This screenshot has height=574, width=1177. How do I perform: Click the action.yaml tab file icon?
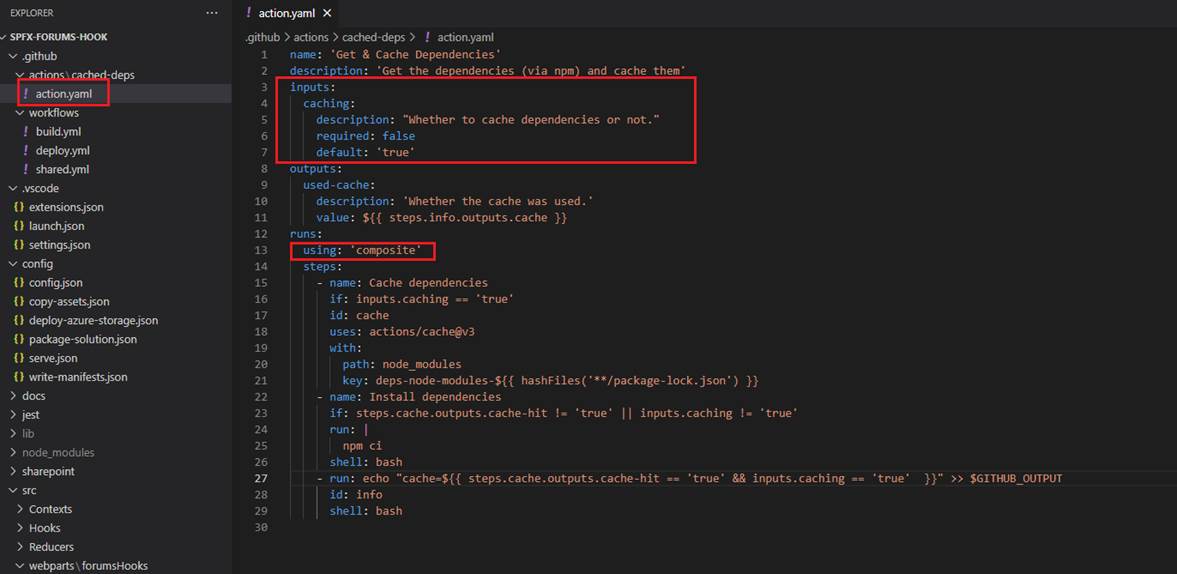coord(249,13)
